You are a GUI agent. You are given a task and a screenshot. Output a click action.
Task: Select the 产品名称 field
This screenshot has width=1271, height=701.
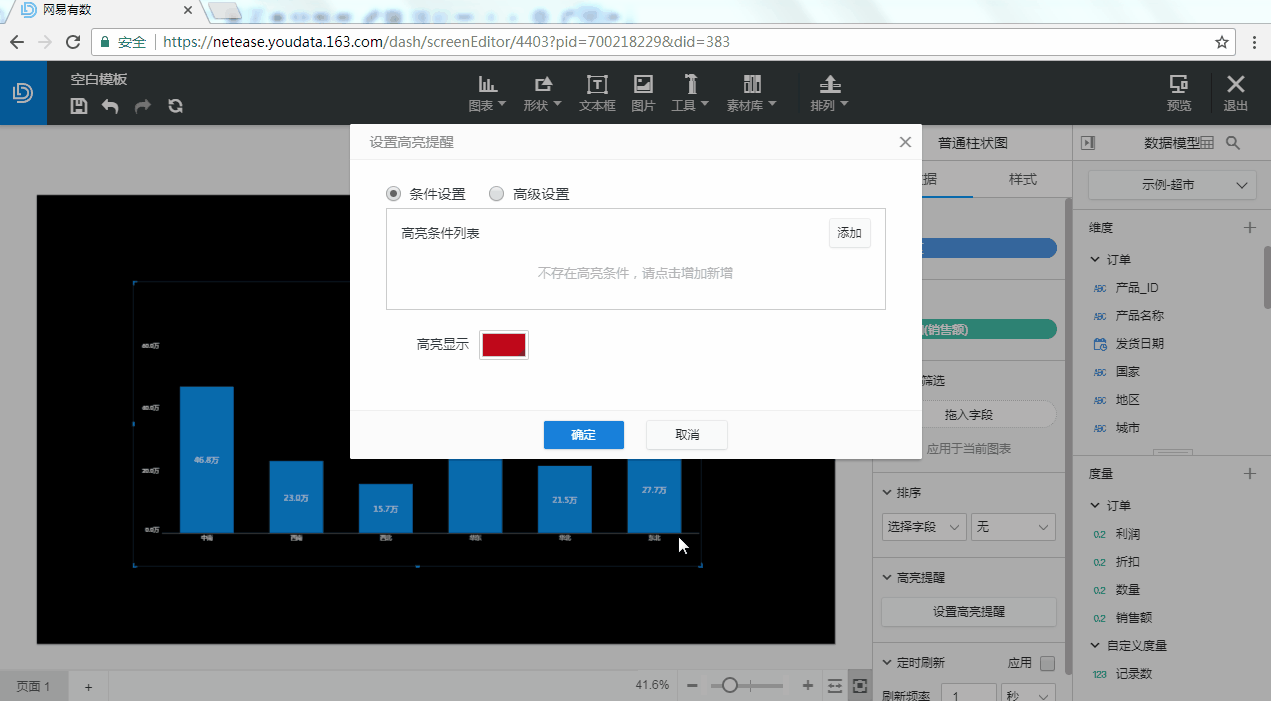click(1140, 315)
